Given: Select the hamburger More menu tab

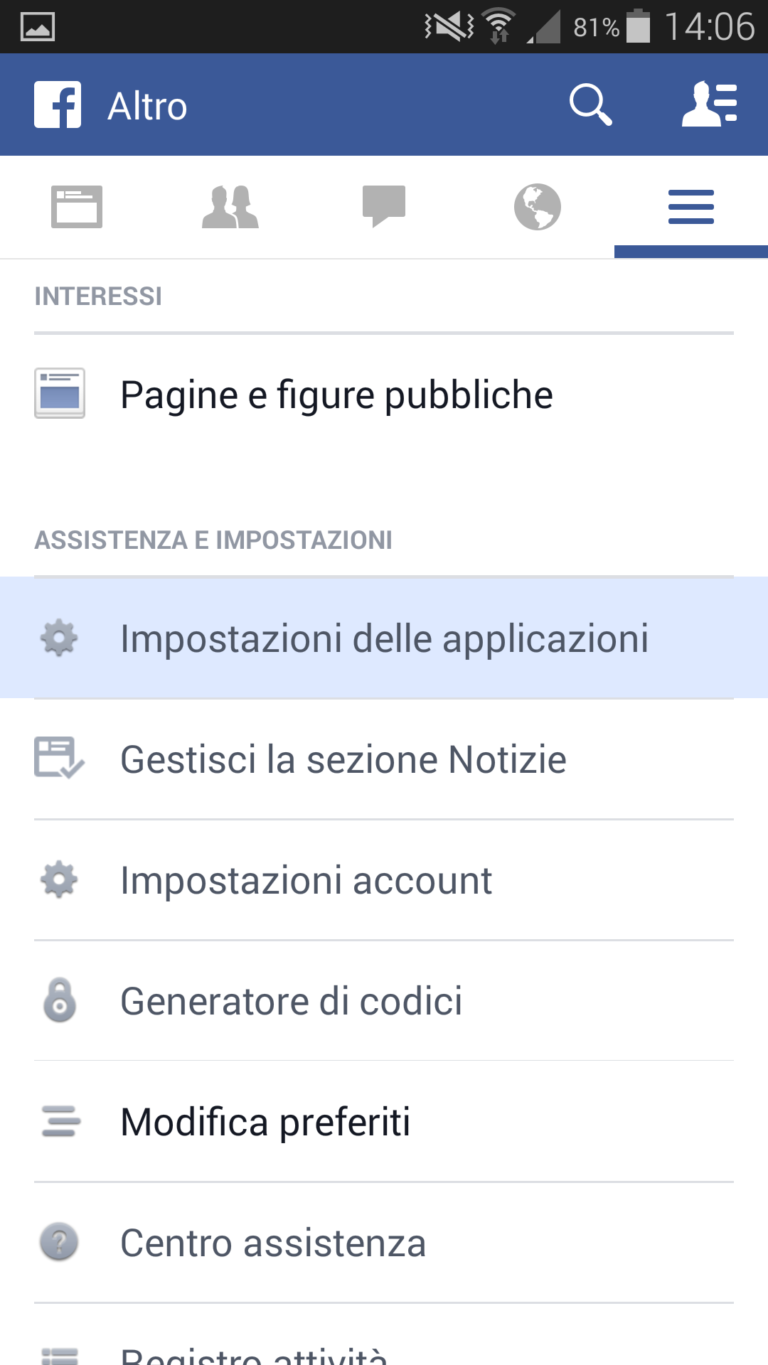Looking at the screenshot, I should pos(691,207).
